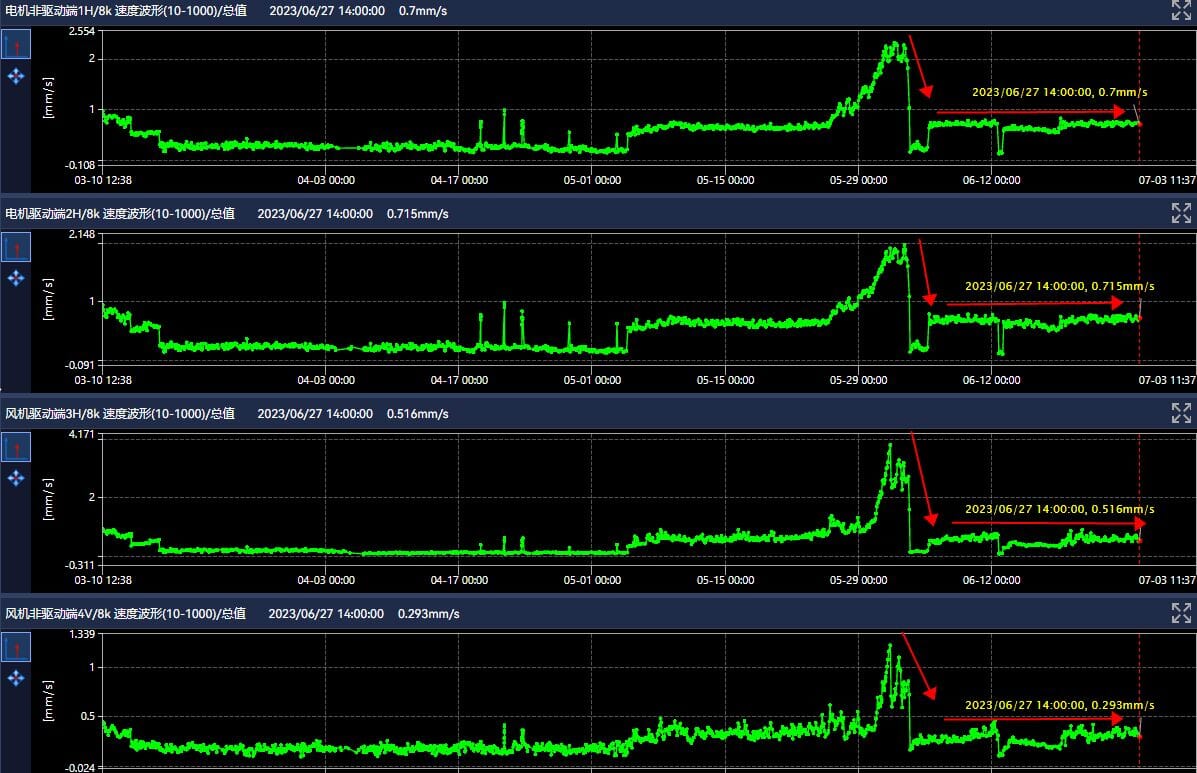Click the red cursor point on 电机非驱动端1H curve
The width and height of the screenshot is (1197, 773).
pos(1139,123)
